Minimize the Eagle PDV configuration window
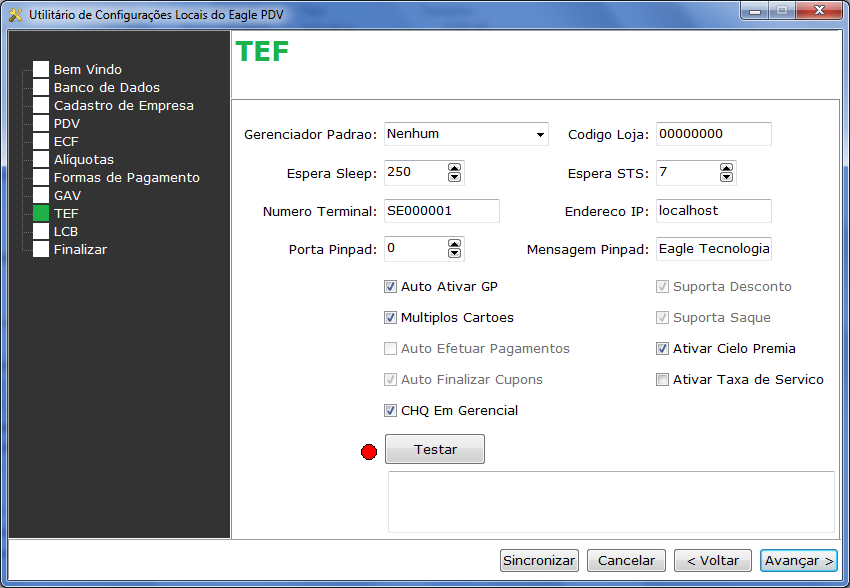The height and width of the screenshot is (588, 850). pyautogui.click(x=755, y=10)
